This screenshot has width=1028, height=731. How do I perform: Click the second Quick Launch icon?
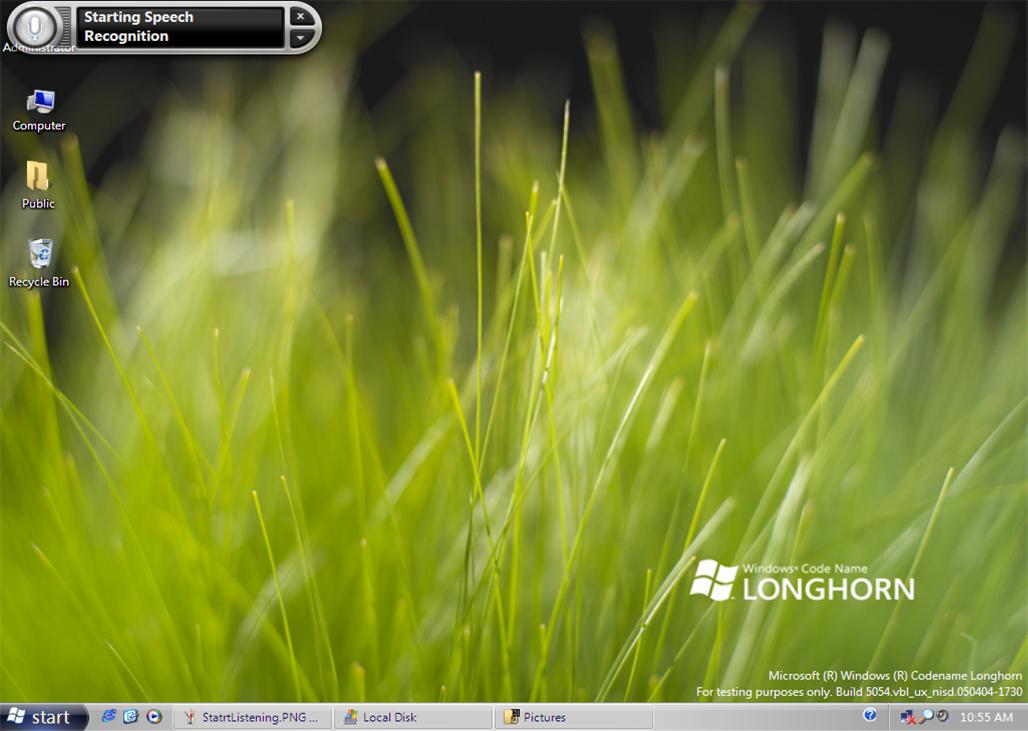coord(131,717)
